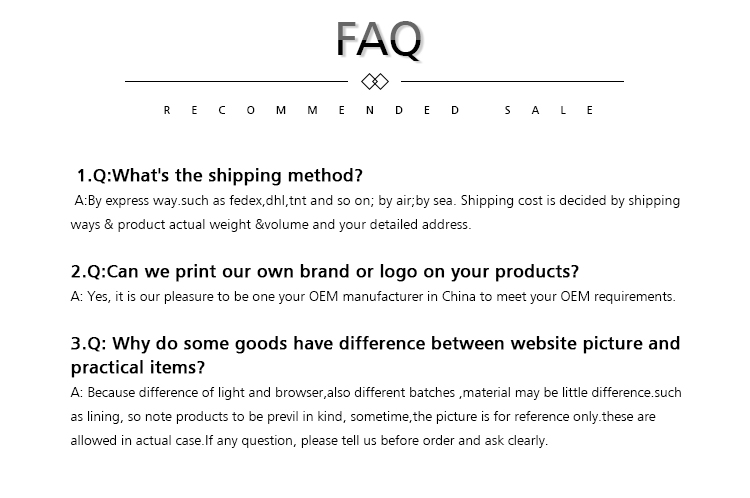Click the line about product weight and volume

pos(271,224)
